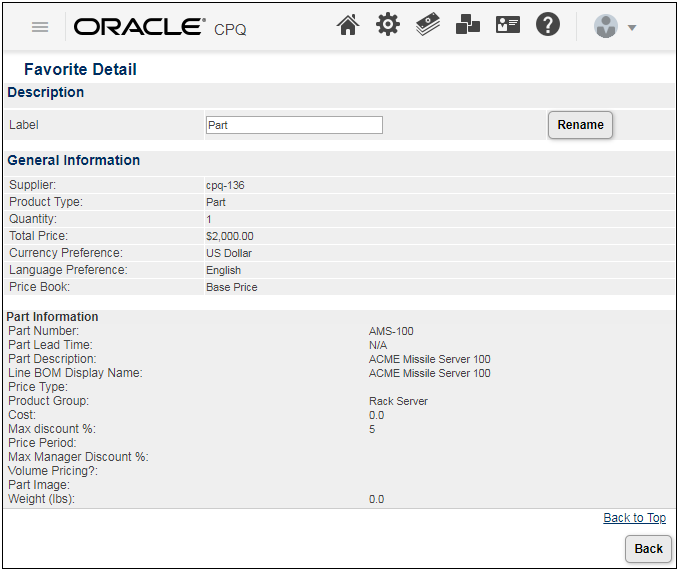Click the Oracle CPQ logo
679x571 pixels.
pos(160,27)
